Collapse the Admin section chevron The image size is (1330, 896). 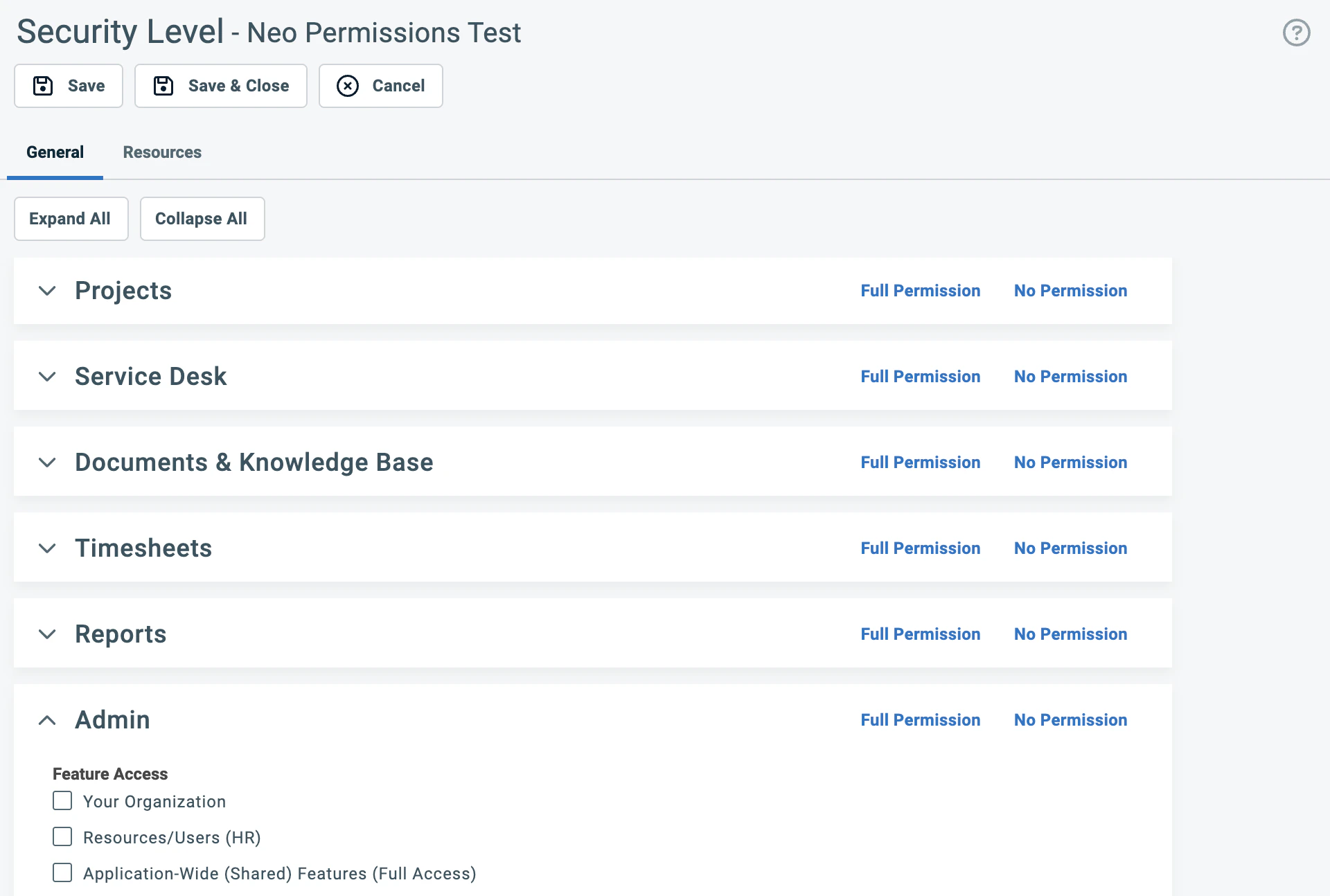47,720
